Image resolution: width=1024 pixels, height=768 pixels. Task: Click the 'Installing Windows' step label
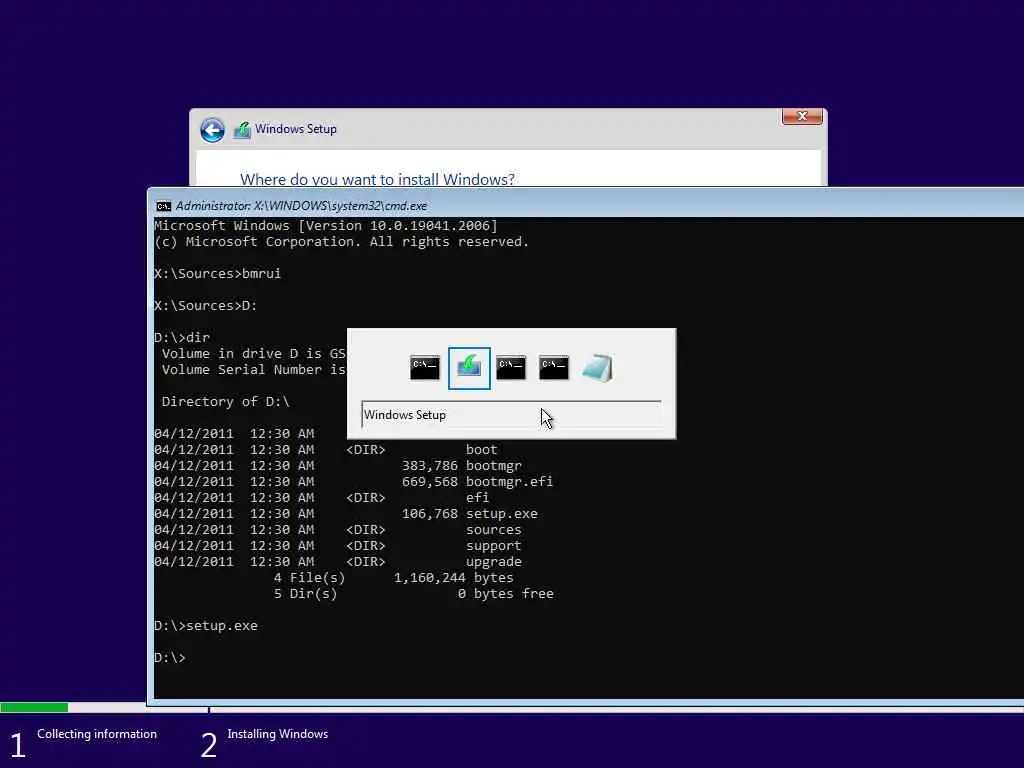pos(278,734)
